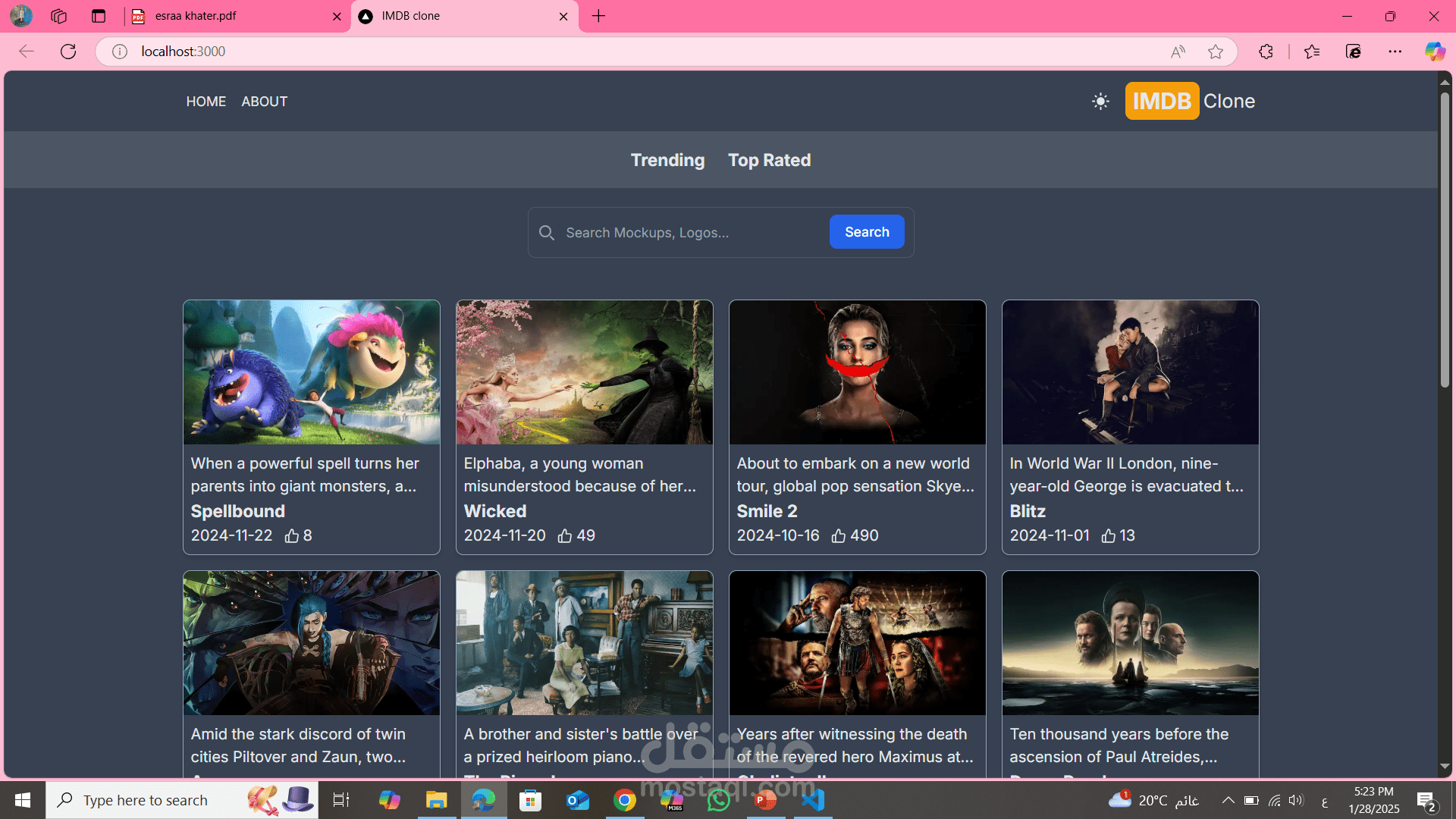
Task: Toggle the light/dark mode sun icon
Action: 1100,101
